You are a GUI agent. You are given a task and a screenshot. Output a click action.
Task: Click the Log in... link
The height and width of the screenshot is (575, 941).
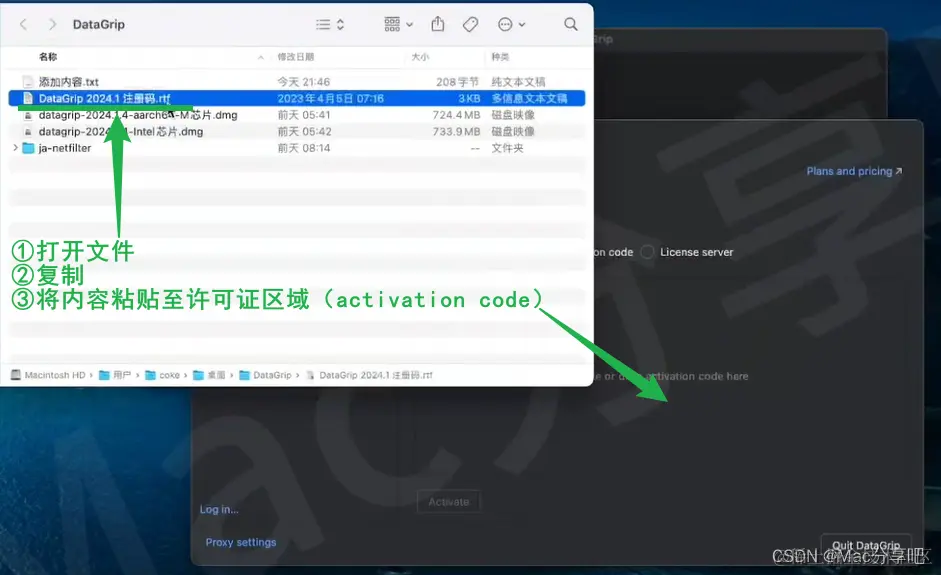(219, 509)
